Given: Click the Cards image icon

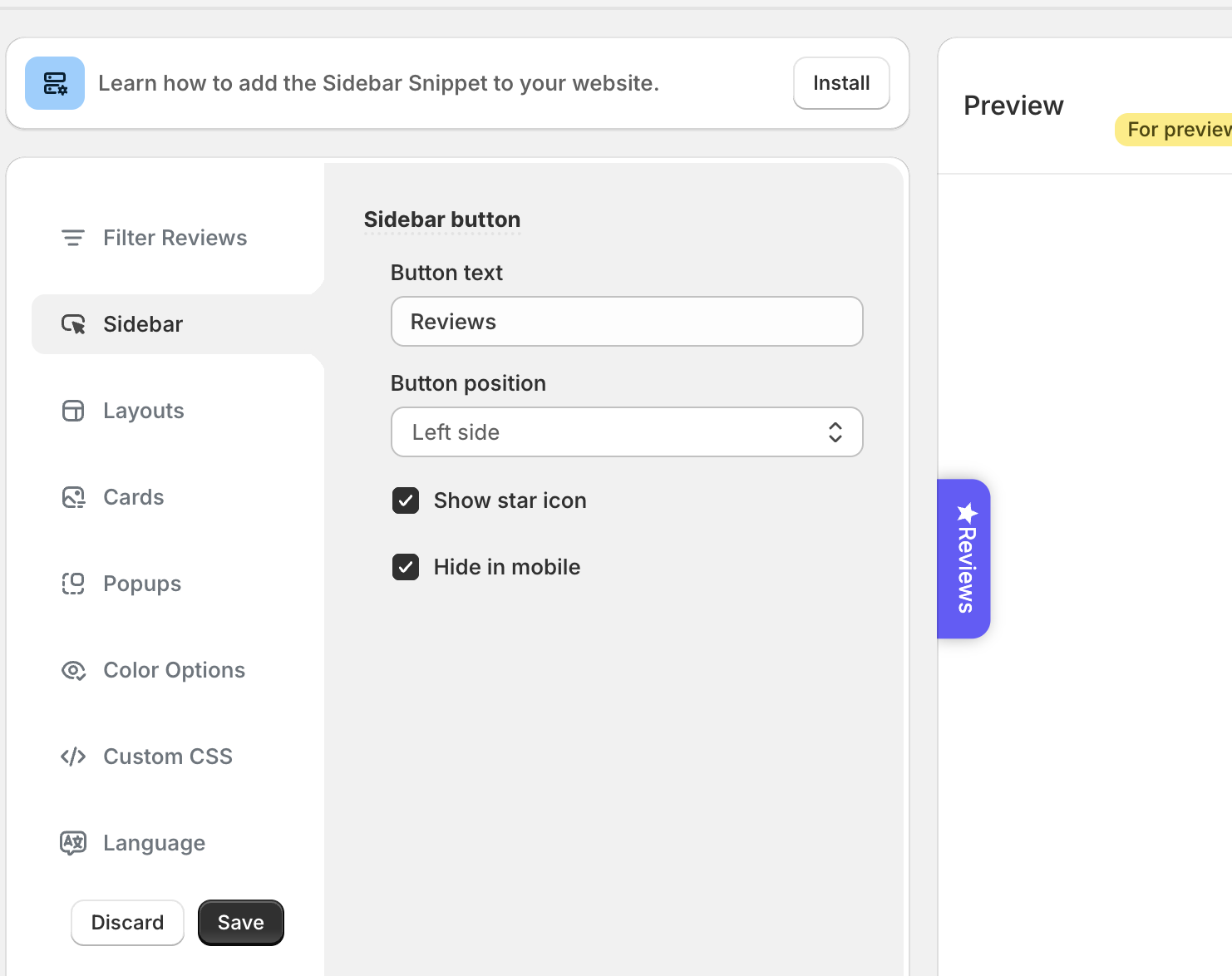Looking at the screenshot, I should click(73, 497).
